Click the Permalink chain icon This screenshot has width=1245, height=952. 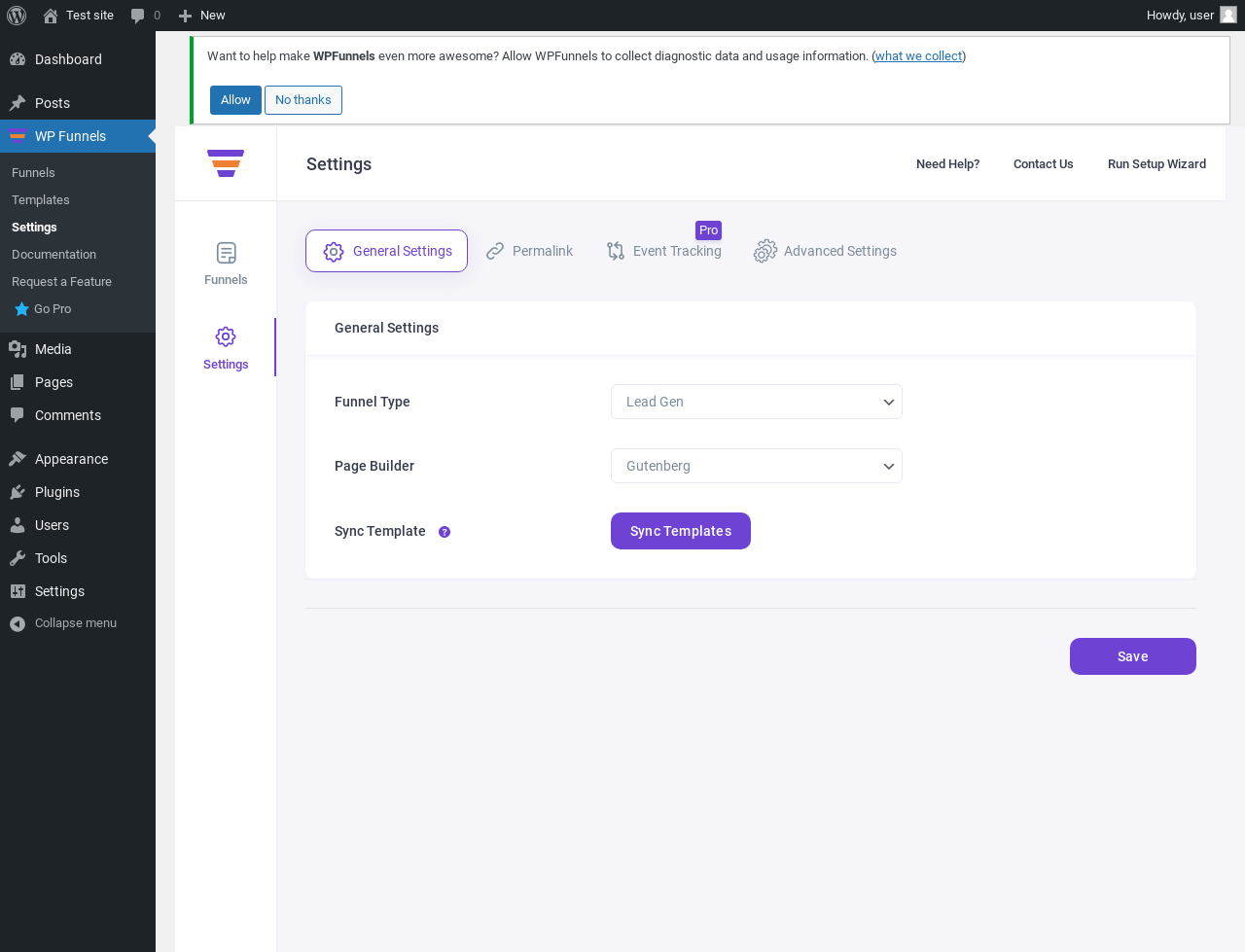click(x=495, y=251)
